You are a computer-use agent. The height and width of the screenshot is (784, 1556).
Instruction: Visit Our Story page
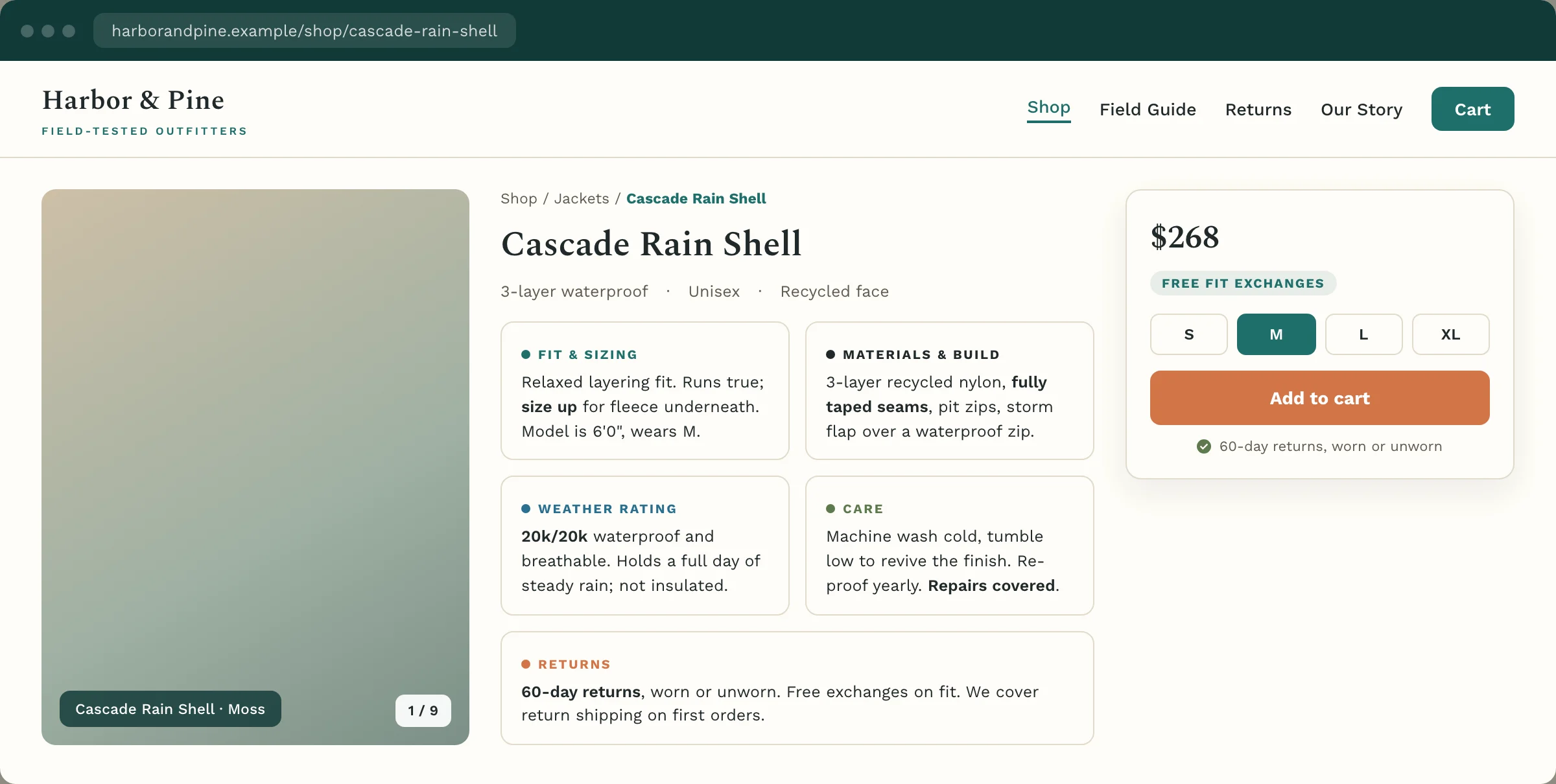[x=1361, y=110]
